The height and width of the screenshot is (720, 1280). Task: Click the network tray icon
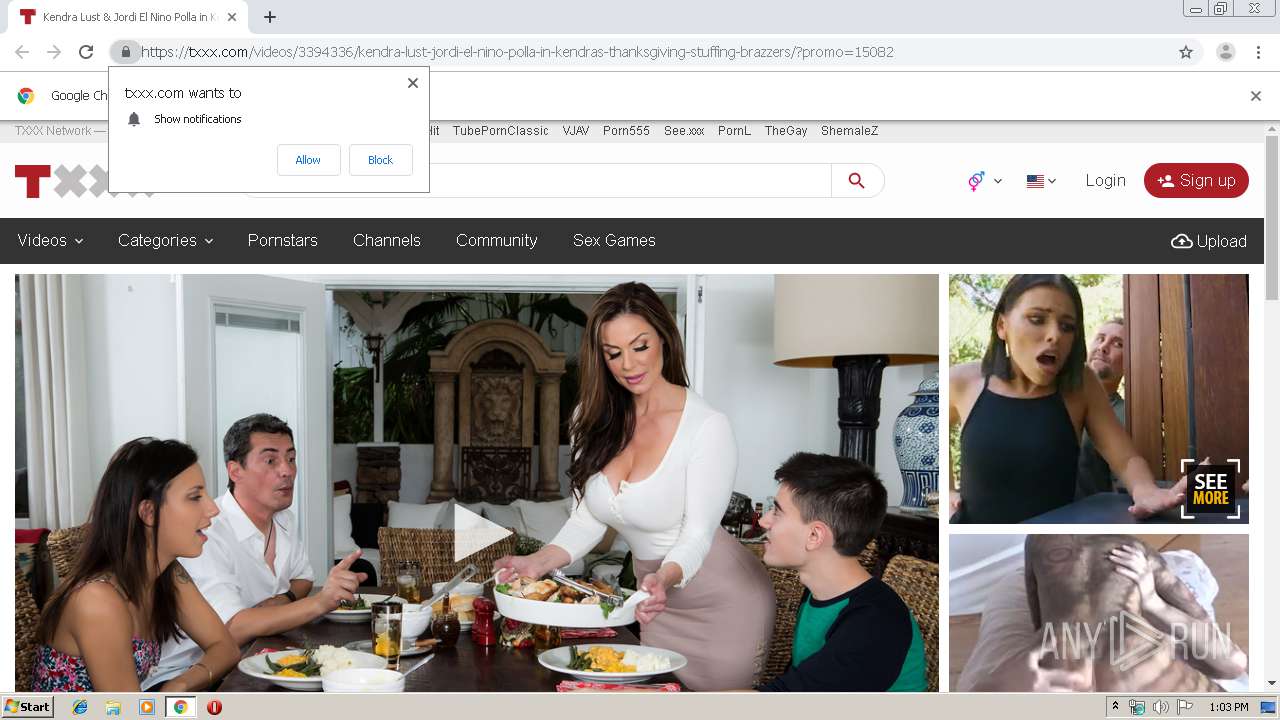point(1137,707)
